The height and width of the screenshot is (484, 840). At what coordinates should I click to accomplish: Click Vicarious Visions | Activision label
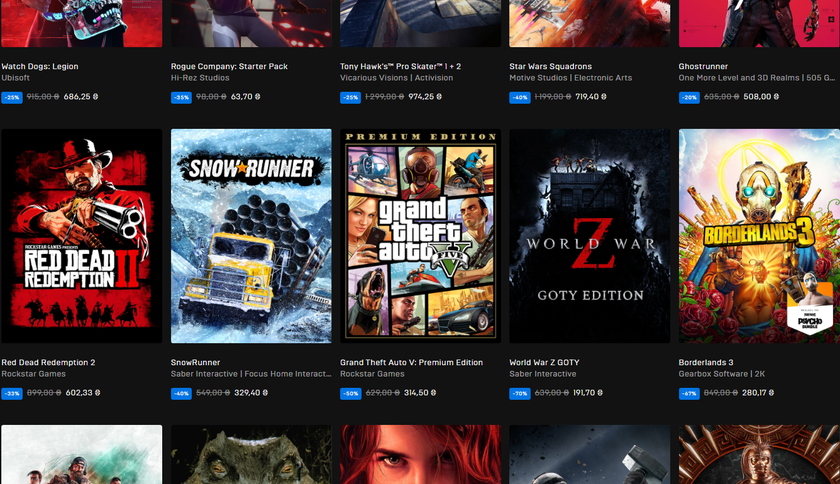[x=396, y=78]
